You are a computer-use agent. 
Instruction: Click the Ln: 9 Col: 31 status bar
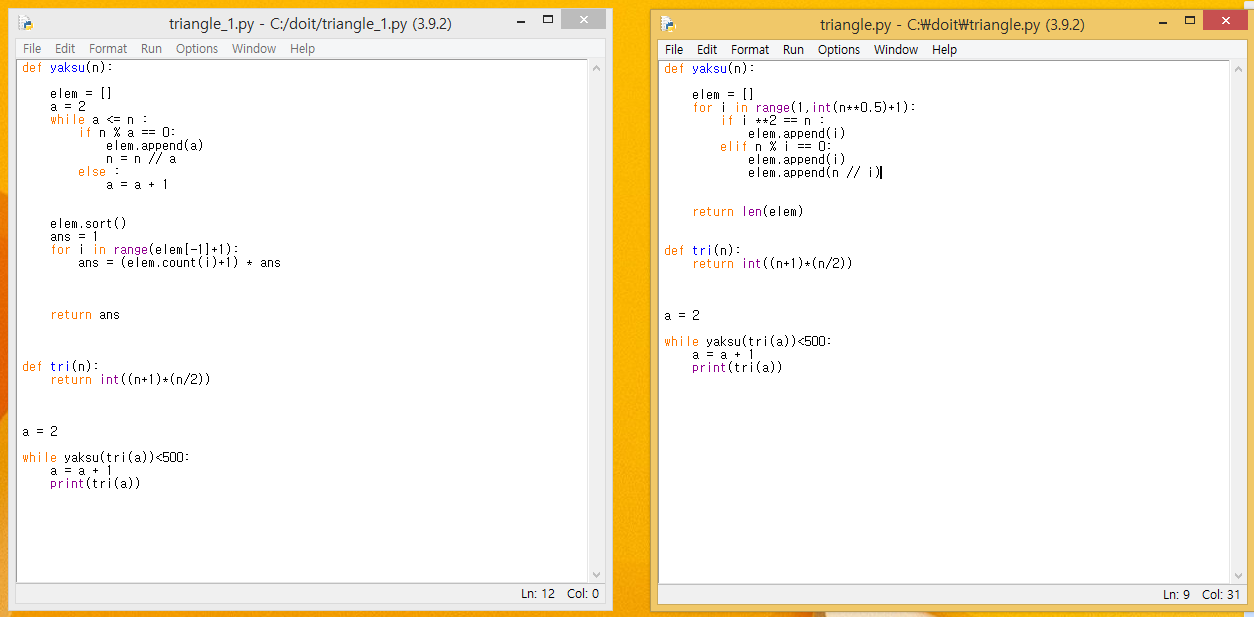coord(1200,594)
